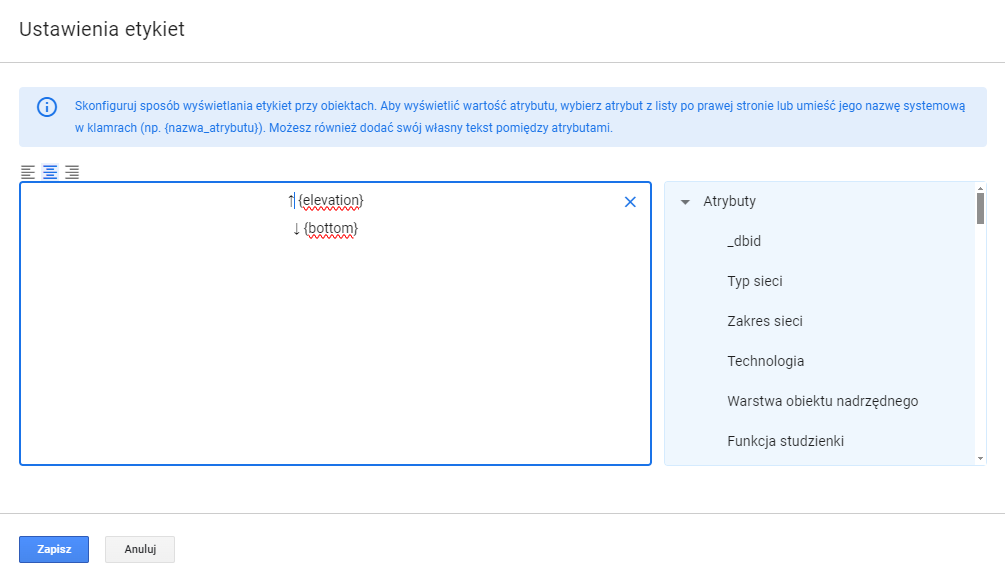Select the Zakres sieci attribute
This screenshot has height=580, width=1005.
pyautogui.click(x=764, y=321)
